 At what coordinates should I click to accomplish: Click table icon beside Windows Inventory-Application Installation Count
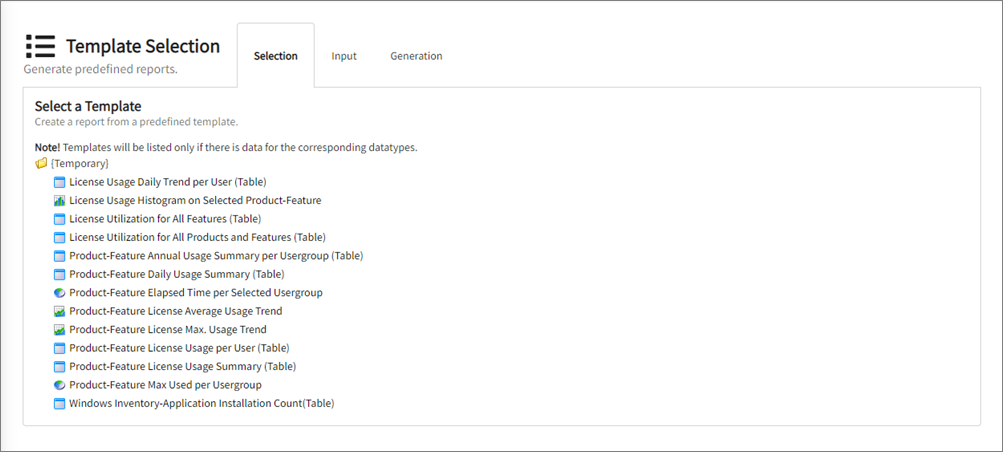pos(59,404)
